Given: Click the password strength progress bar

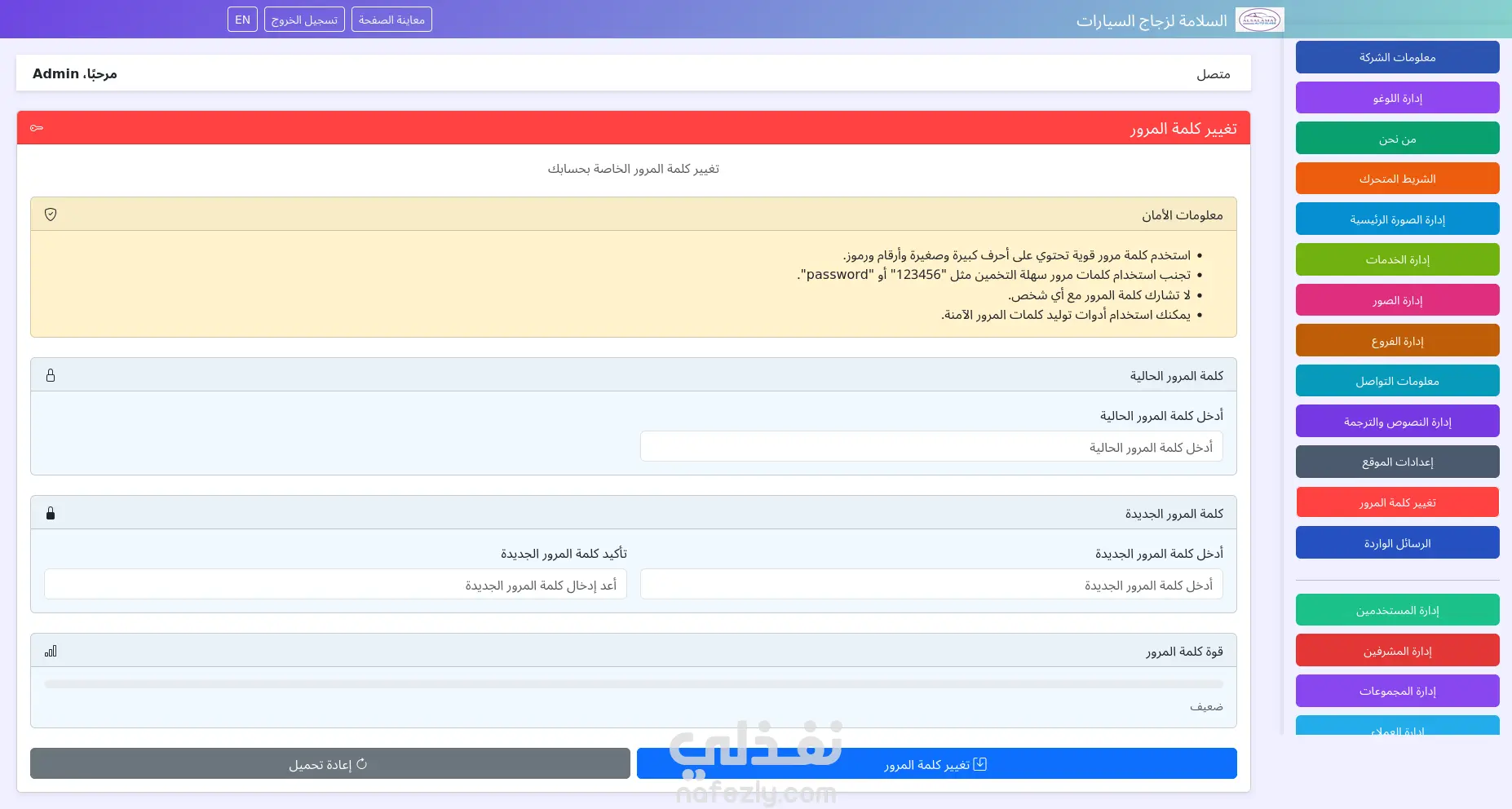Looking at the screenshot, I should coord(634,684).
